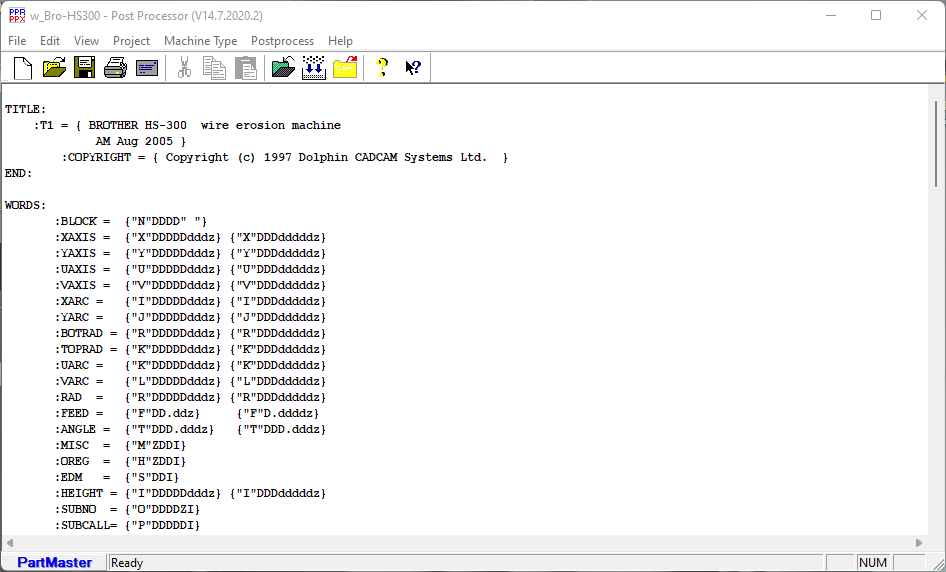Click the :COPYRIGHT line text
Viewport: 946px width, 572px height.
(x=285, y=157)
